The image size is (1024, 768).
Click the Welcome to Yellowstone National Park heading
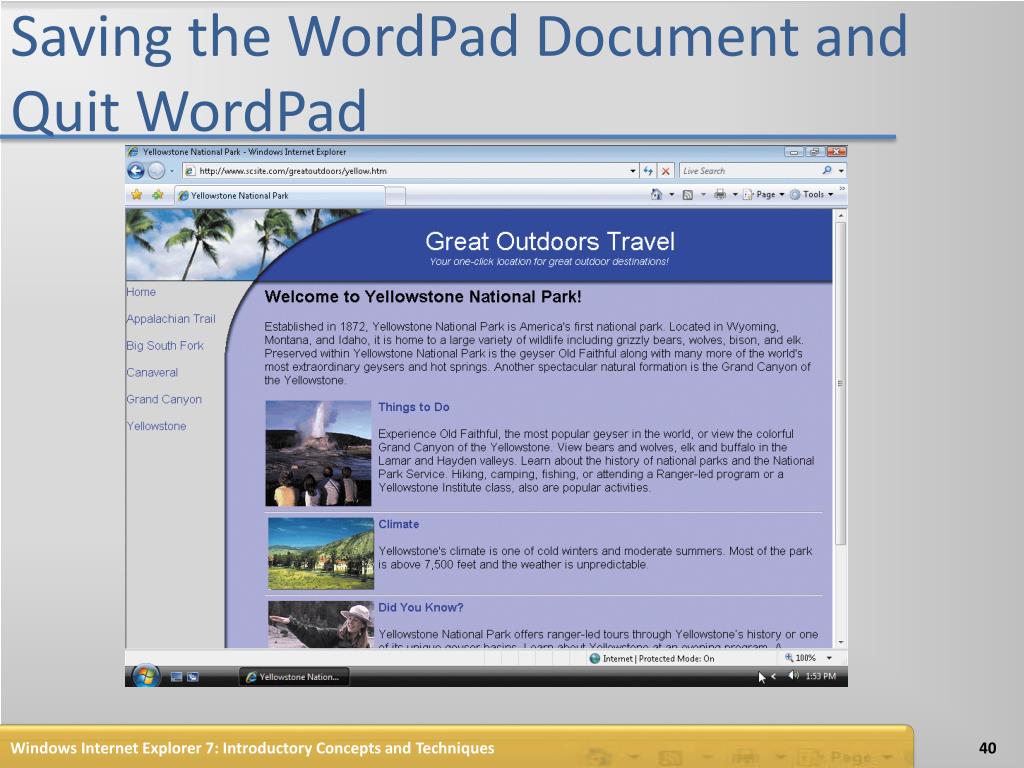pyautogui.click(x=423, y=296)
